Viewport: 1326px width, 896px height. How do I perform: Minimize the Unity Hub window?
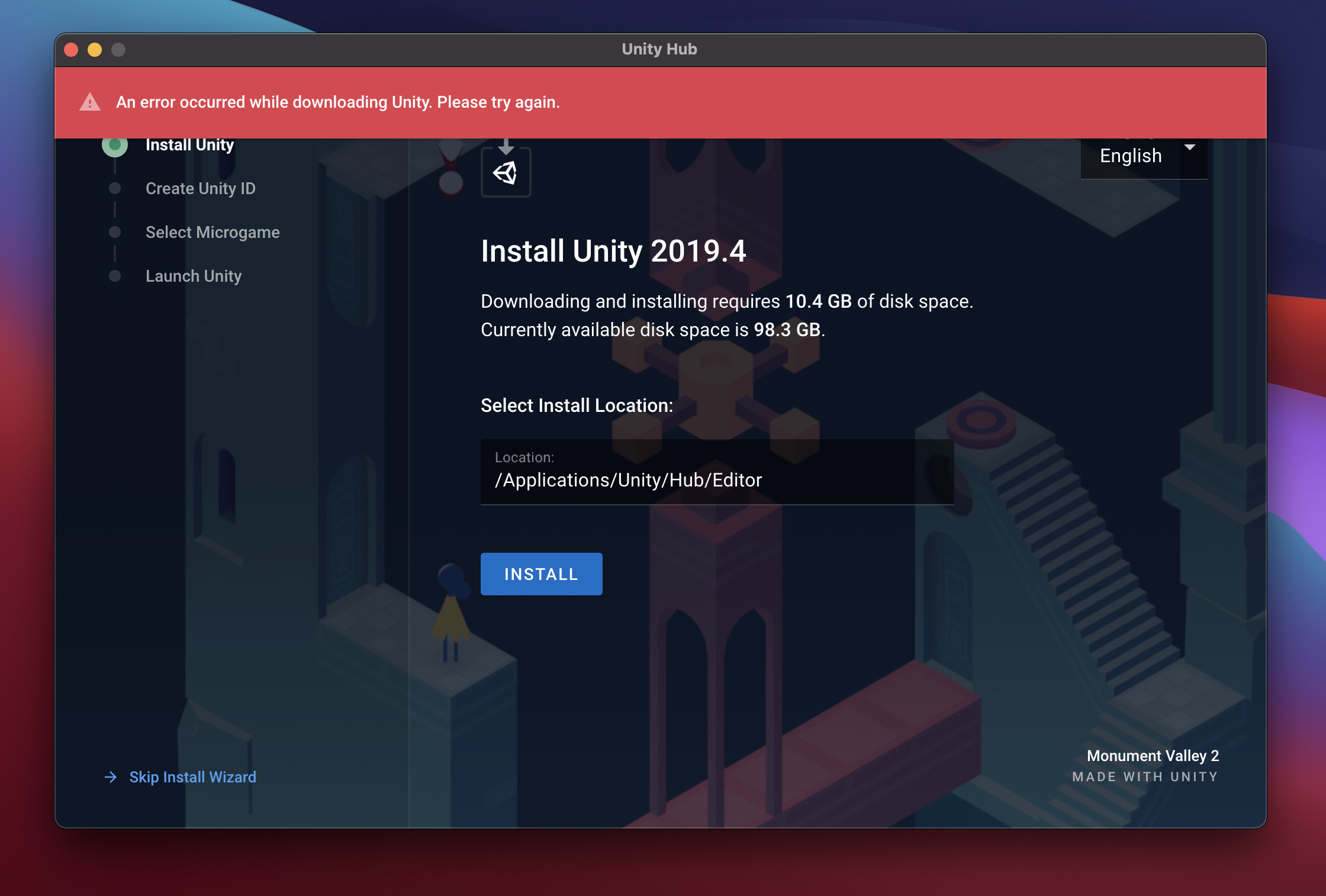pyautogui.click(x=95, y=50)
